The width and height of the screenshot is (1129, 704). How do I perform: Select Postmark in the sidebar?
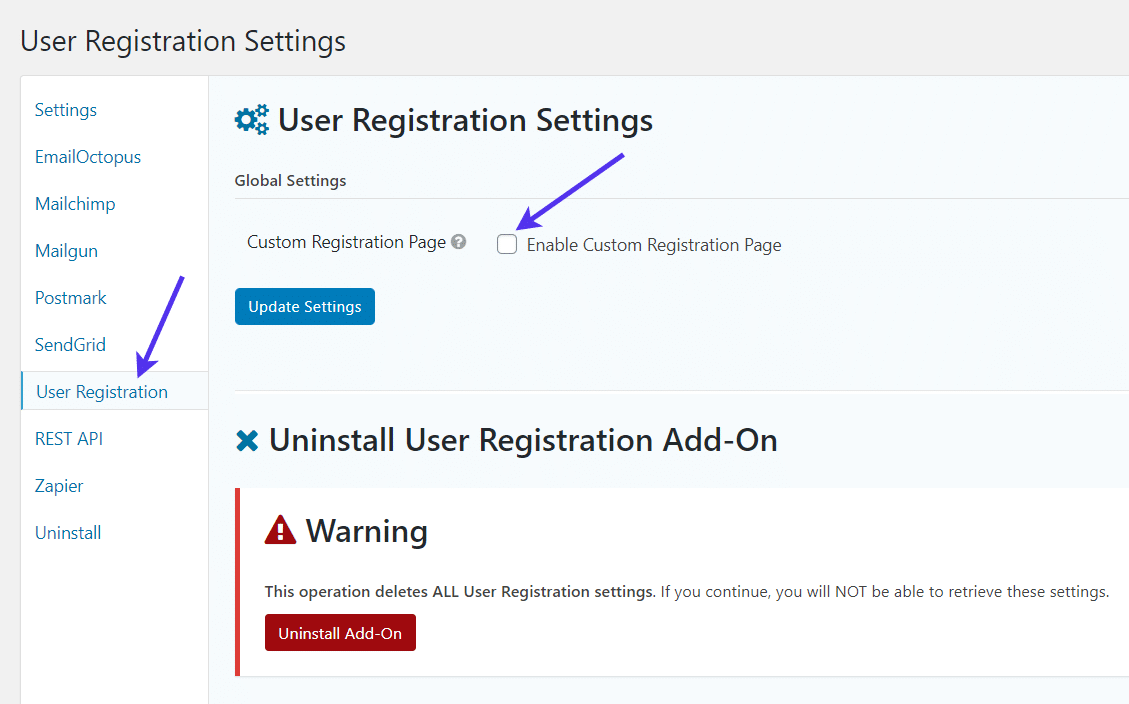[70, 297]
